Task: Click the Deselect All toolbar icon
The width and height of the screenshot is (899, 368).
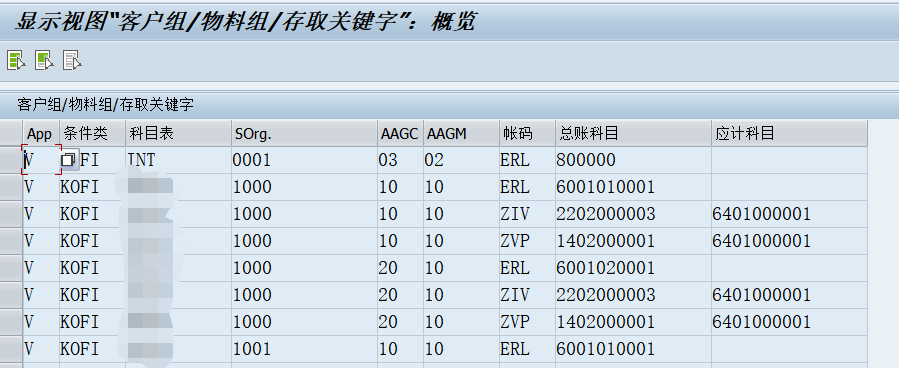Action: coord(72,60)
